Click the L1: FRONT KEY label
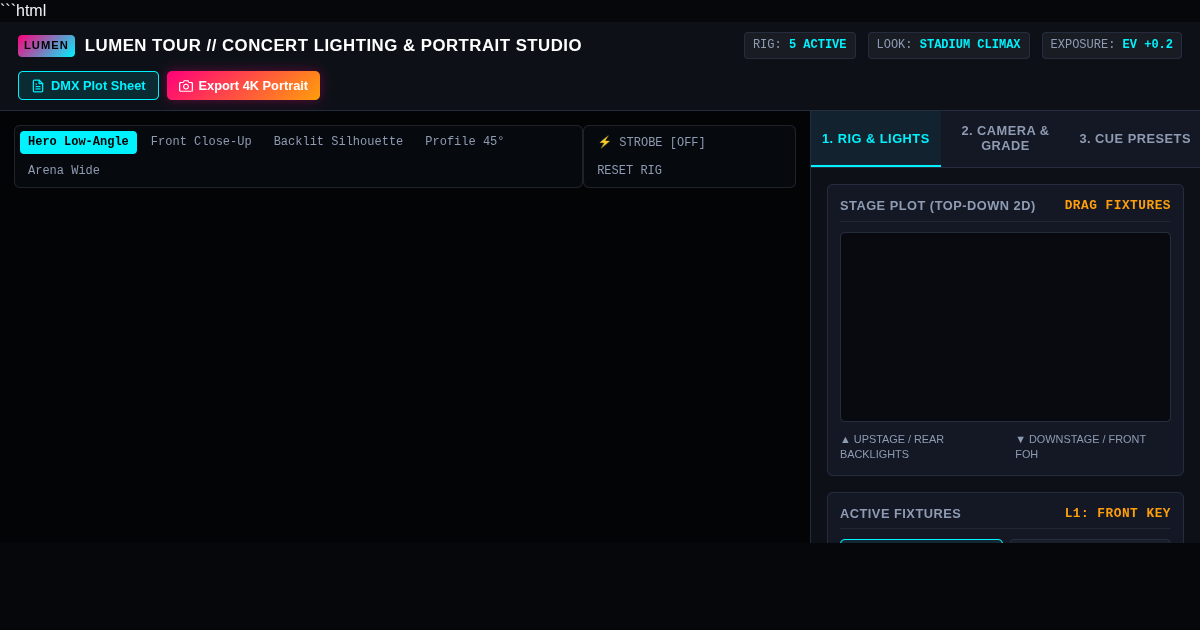The image size is (1200, 630). point(1117,514)
